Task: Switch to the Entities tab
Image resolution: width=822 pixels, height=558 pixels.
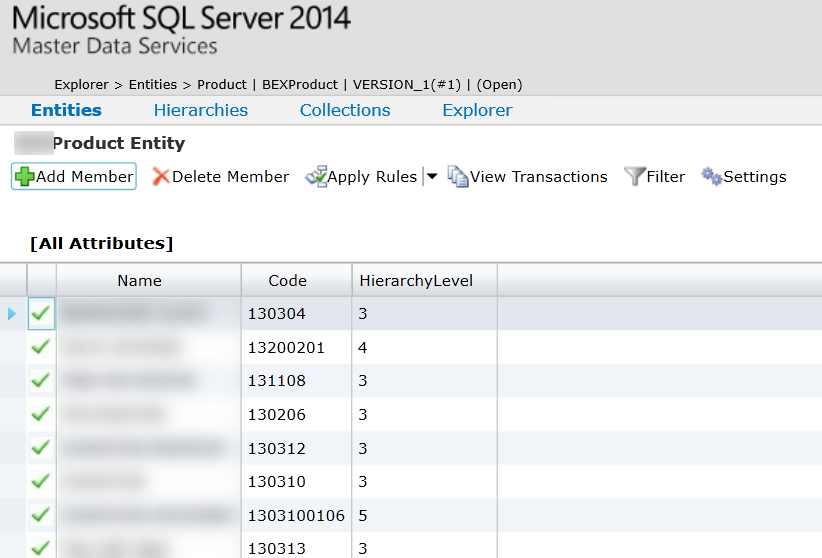Action: [66, 110]
